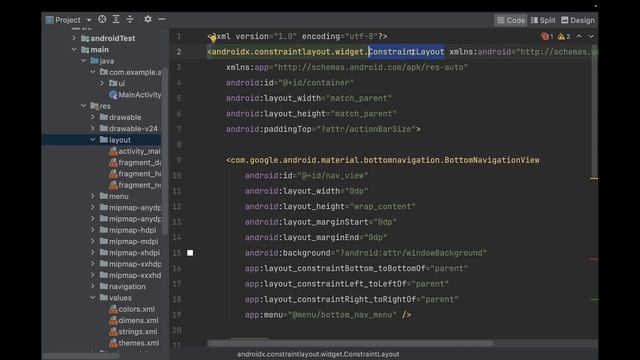This screenshot has height=360, width=640.
Task: Click the yellow warning indicator icon
Action: [x=561, y=36]
